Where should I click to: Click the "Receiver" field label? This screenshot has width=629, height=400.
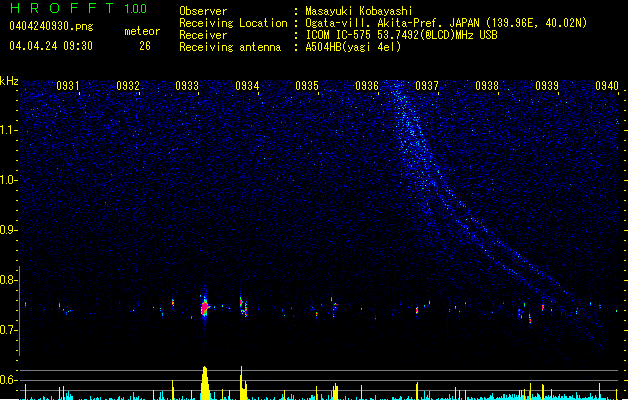click(203, 35)
